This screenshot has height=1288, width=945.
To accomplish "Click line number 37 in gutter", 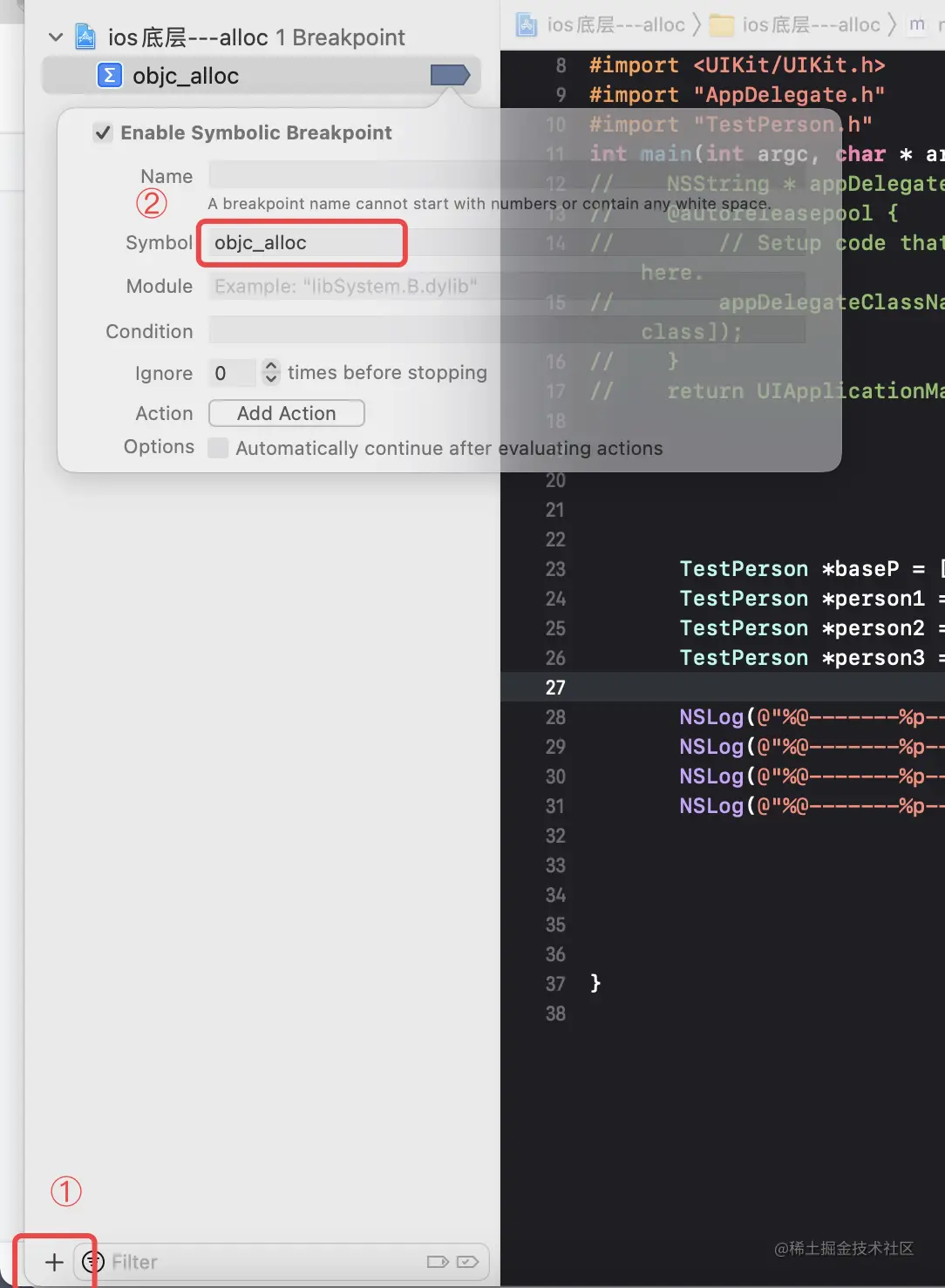I will click(555, 984).
